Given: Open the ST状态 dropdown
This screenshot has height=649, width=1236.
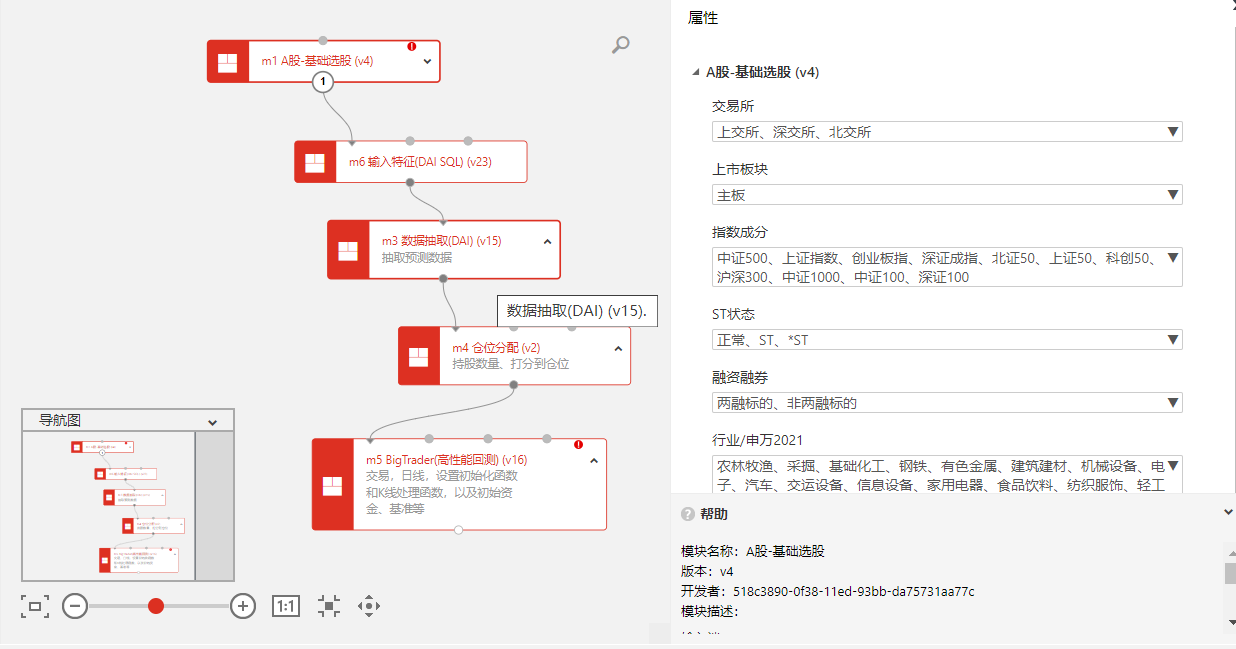Looking at the screenshot, I should click(x=946, y=340).
